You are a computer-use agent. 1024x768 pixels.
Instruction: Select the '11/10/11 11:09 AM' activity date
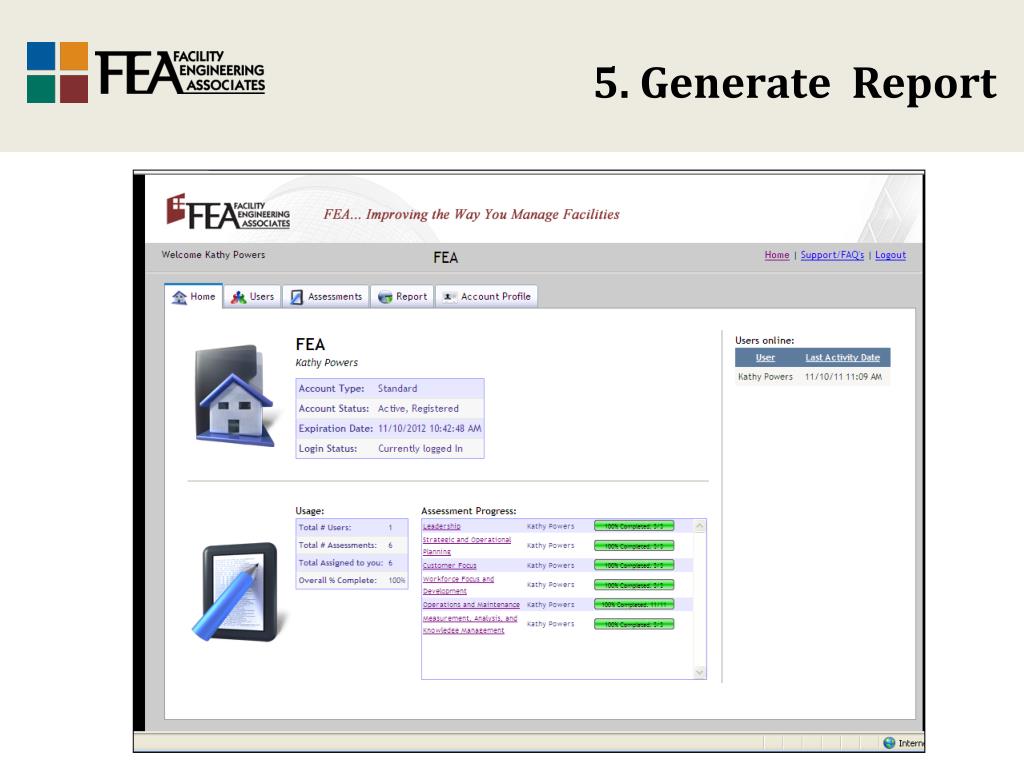pyautogui.click(x=843, y=377)
